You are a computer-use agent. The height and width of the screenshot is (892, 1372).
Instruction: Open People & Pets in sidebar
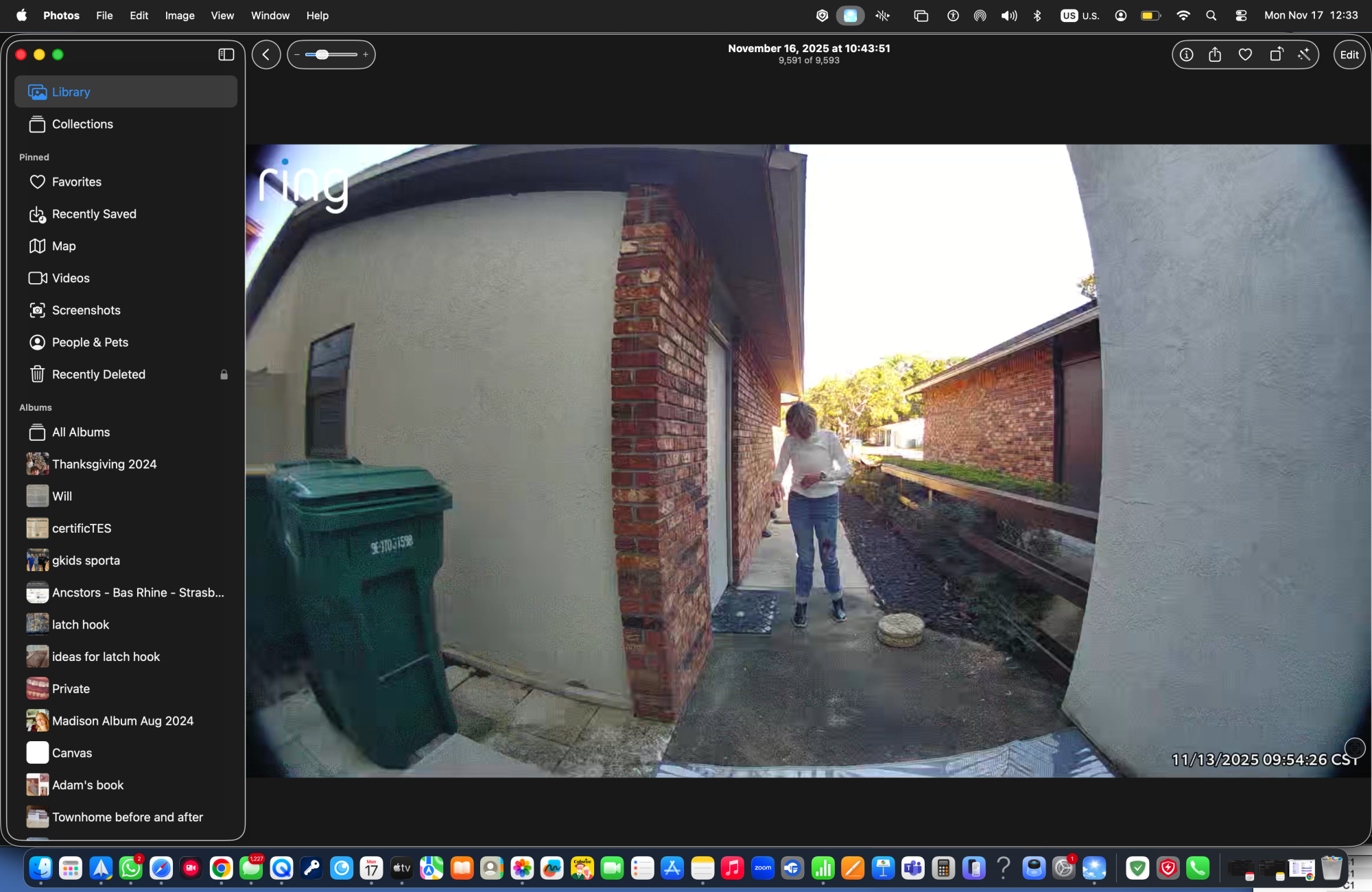point(90,342)
